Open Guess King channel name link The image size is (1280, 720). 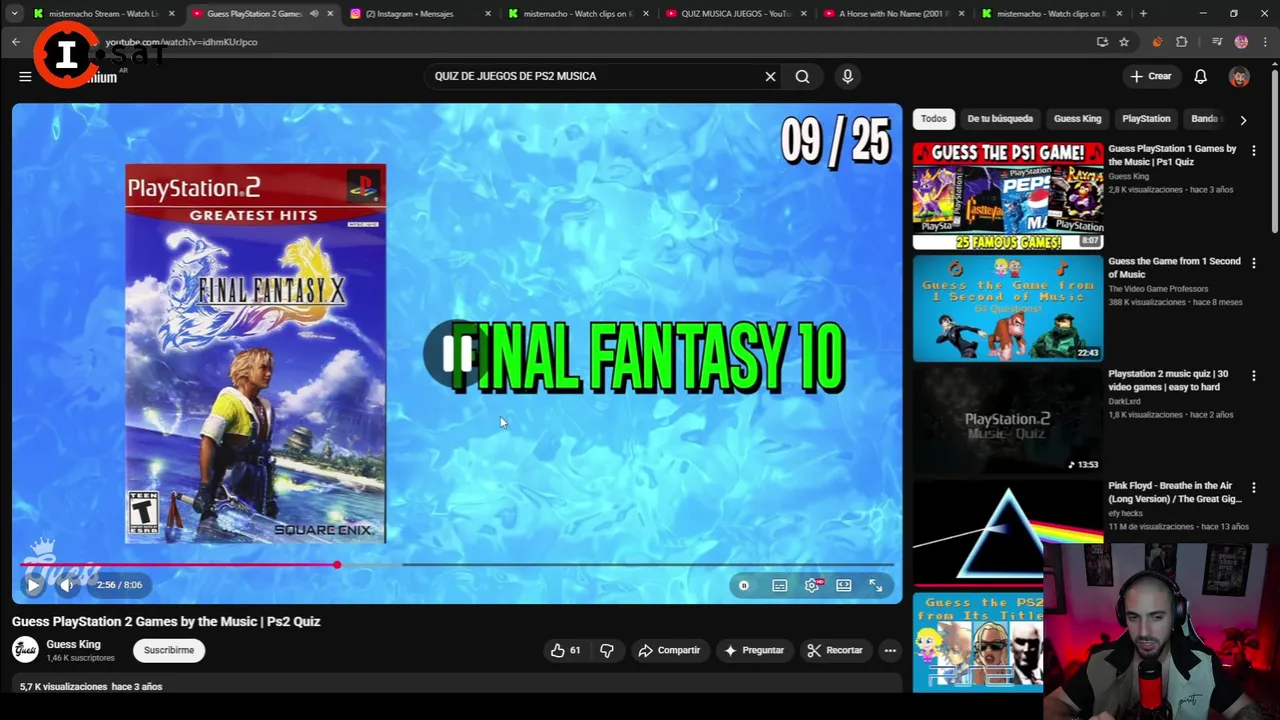73,644
